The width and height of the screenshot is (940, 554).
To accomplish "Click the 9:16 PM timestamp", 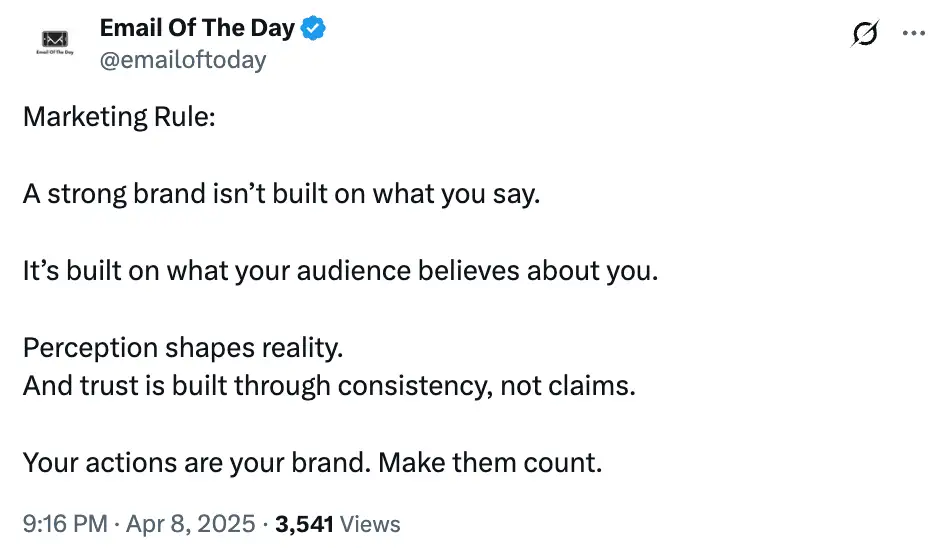I will pos(65,524).
